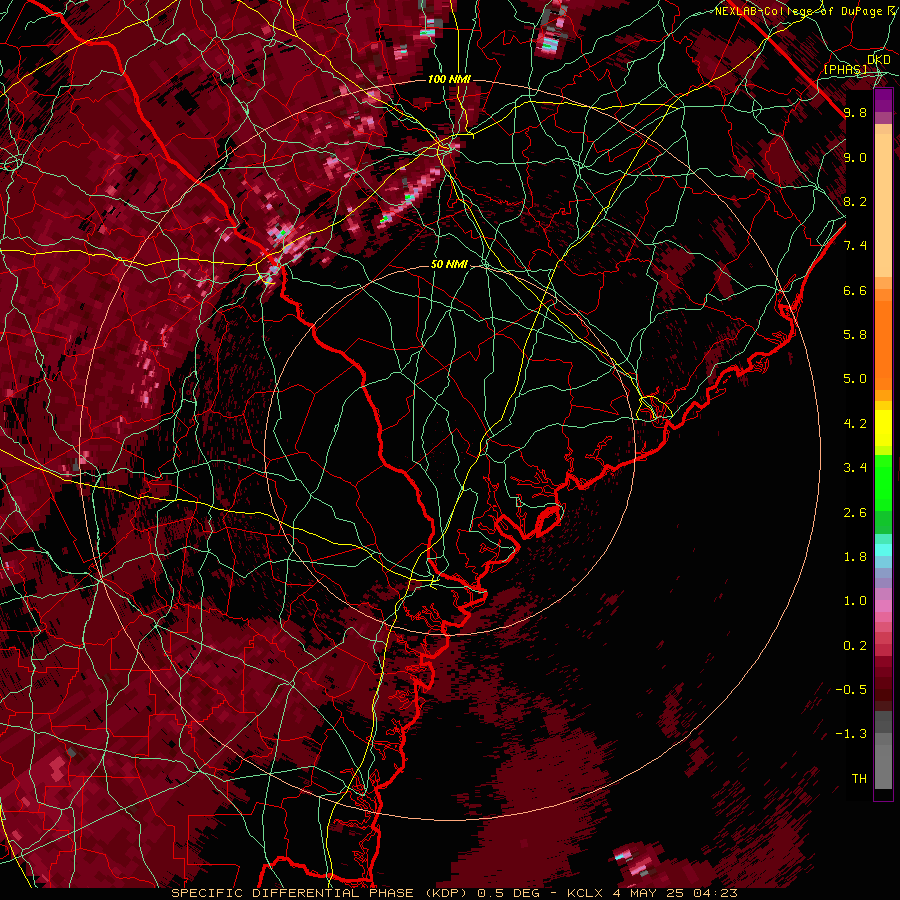
Task: Click the -1.3 scale label
Action: click(x=851, y=734)
